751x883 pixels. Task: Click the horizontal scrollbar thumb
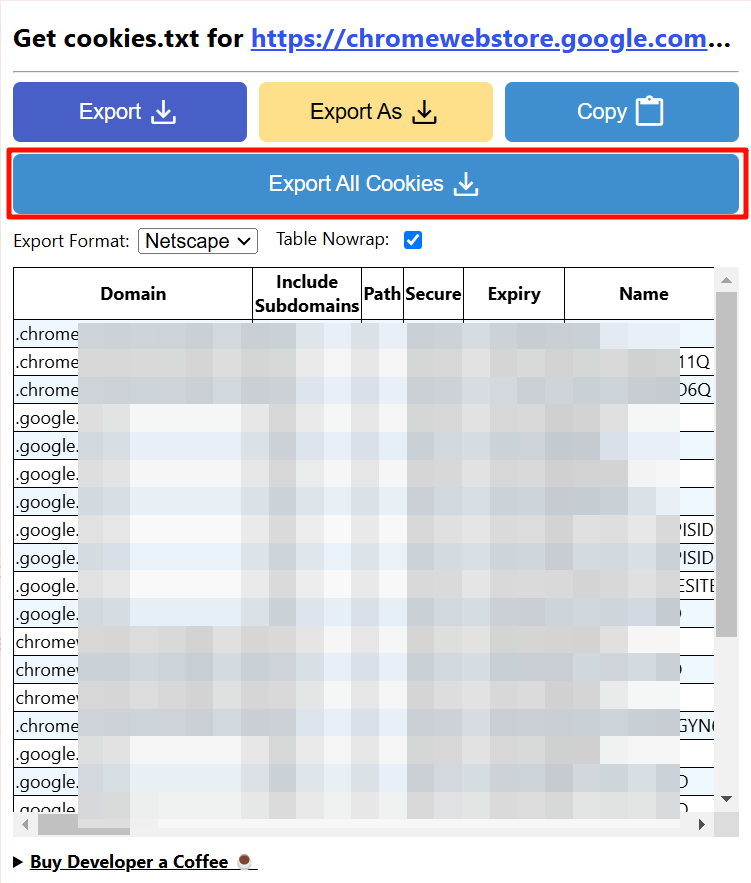84,824
